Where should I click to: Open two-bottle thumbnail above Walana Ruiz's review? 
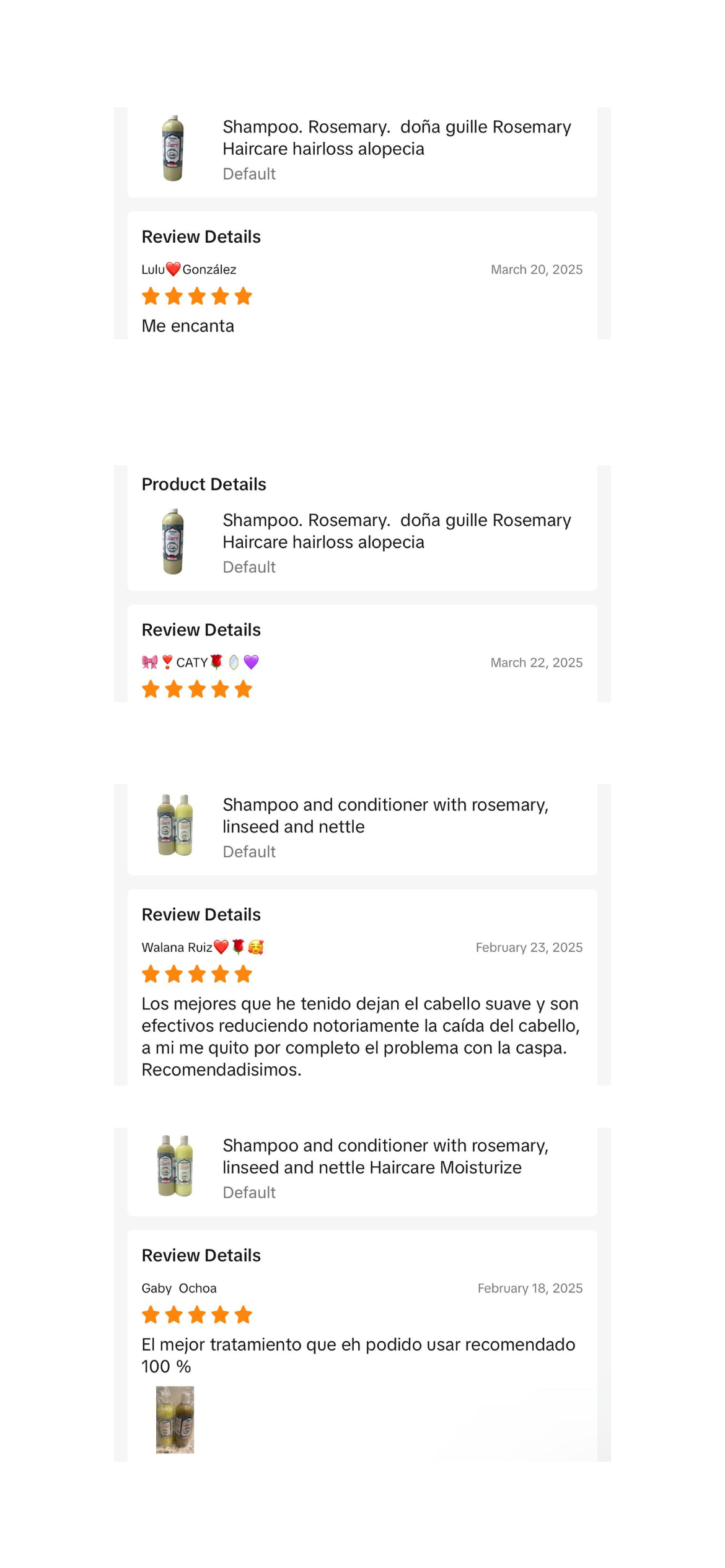coord(175,825)
